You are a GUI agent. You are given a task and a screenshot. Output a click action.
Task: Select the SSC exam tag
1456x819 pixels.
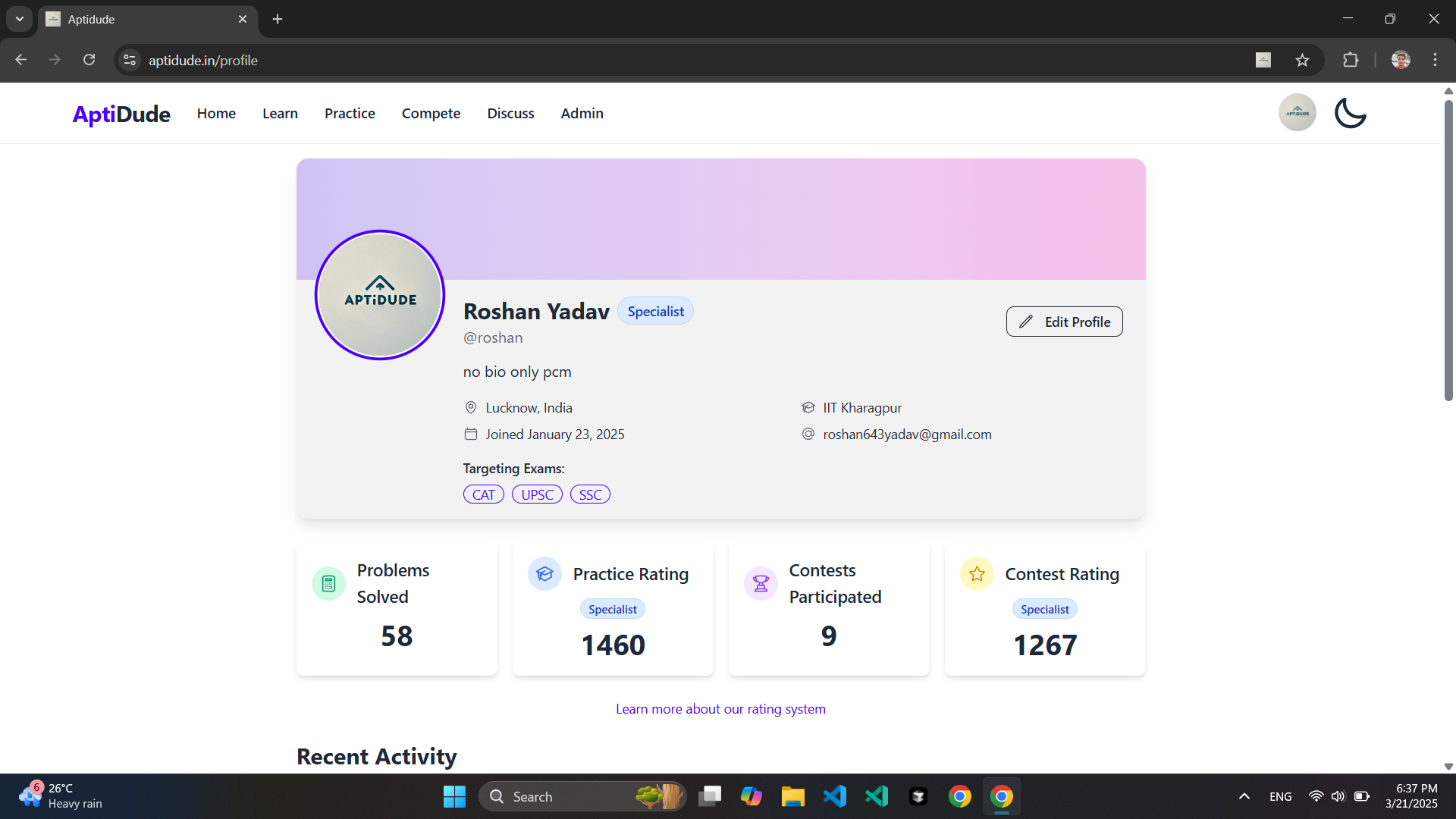590,494
